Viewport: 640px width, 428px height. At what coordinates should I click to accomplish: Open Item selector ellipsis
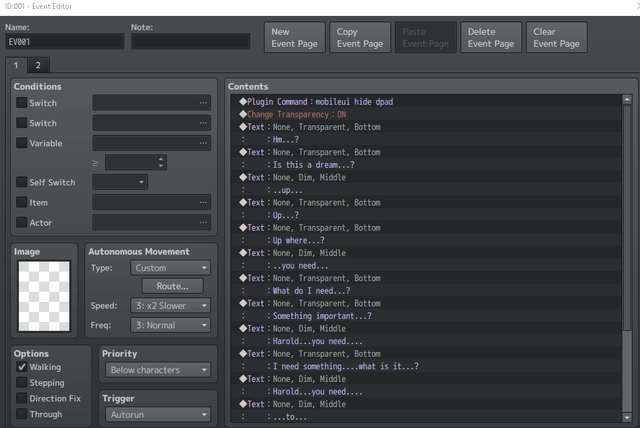tap(203, 202)
